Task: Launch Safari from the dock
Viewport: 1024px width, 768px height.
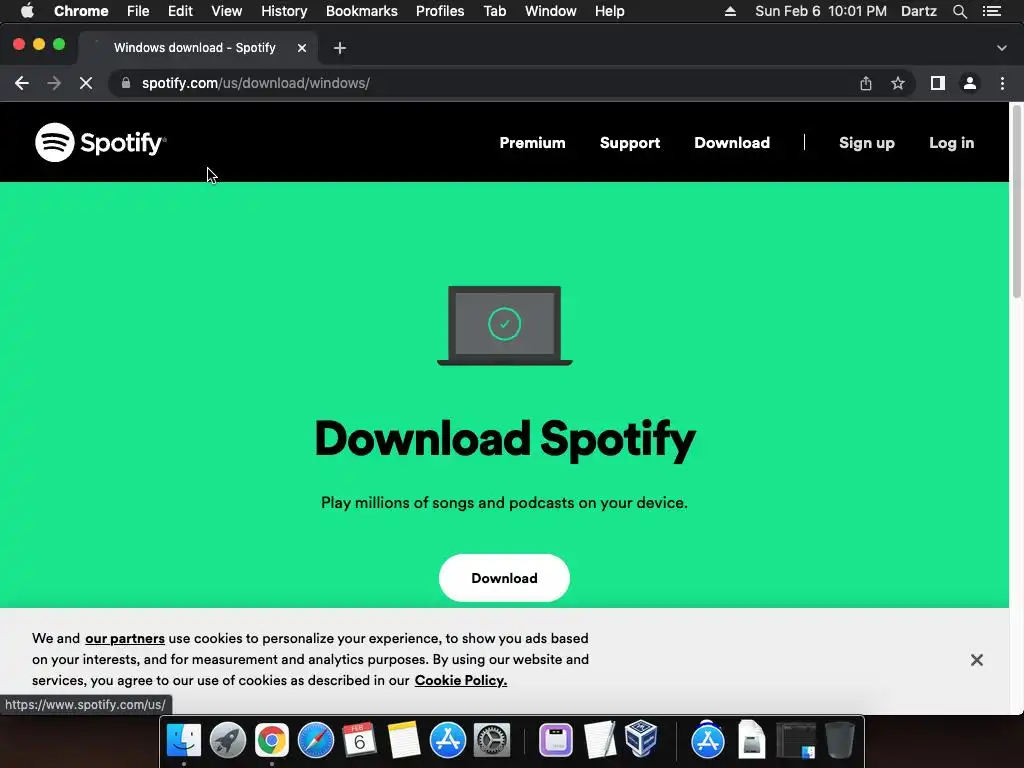Action: coord(315,740)
